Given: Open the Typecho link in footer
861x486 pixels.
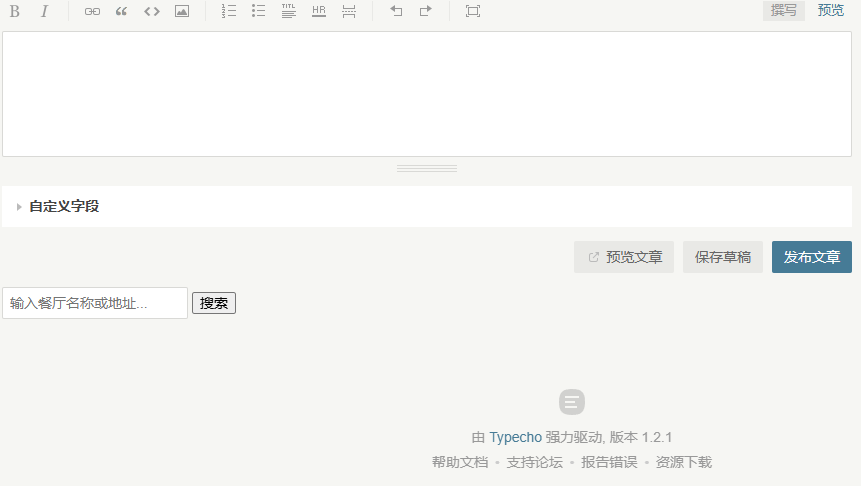Looking at the screenshot, I should (516, 438).
